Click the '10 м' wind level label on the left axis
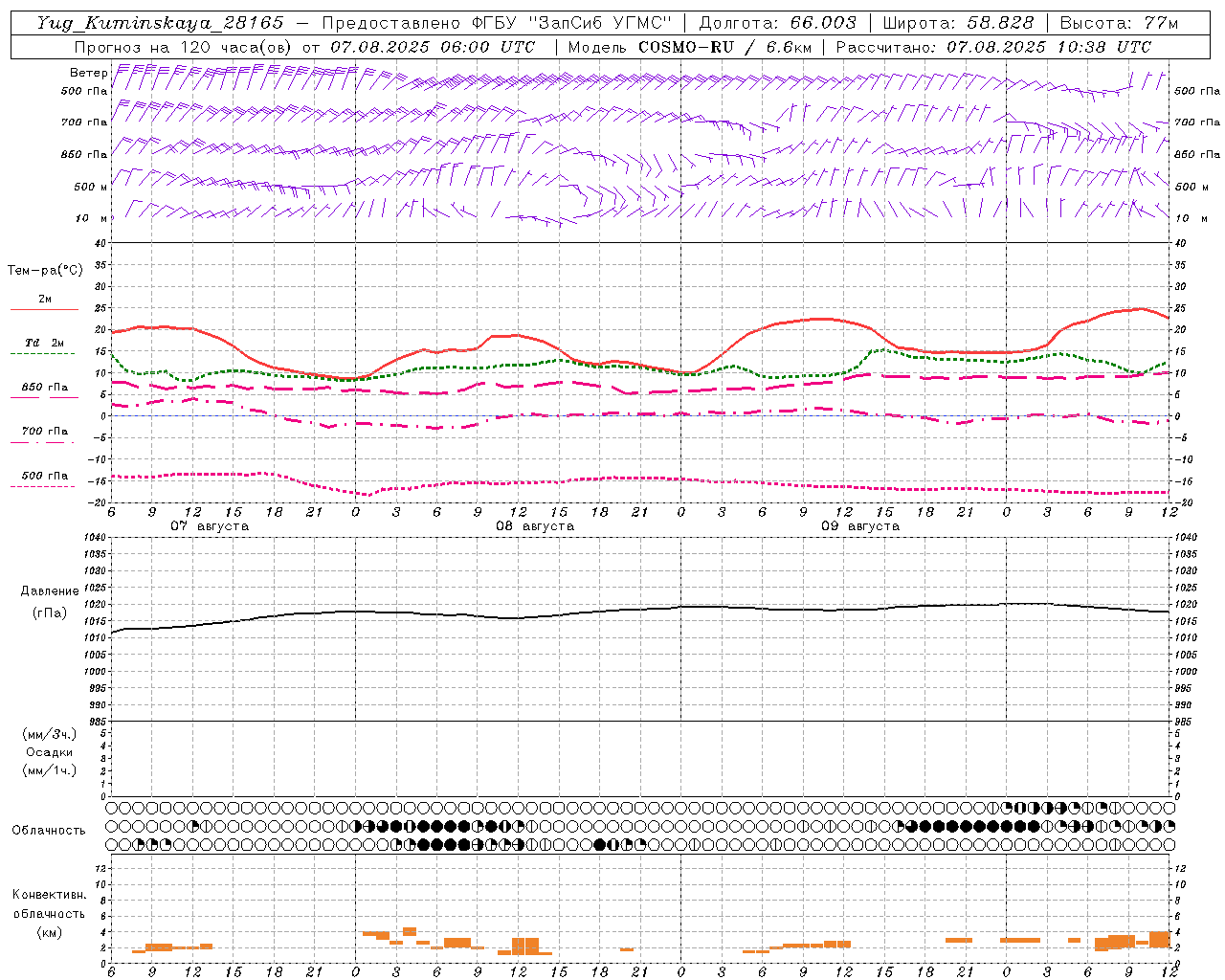1225x980 pixels. (x=92, y=219)
